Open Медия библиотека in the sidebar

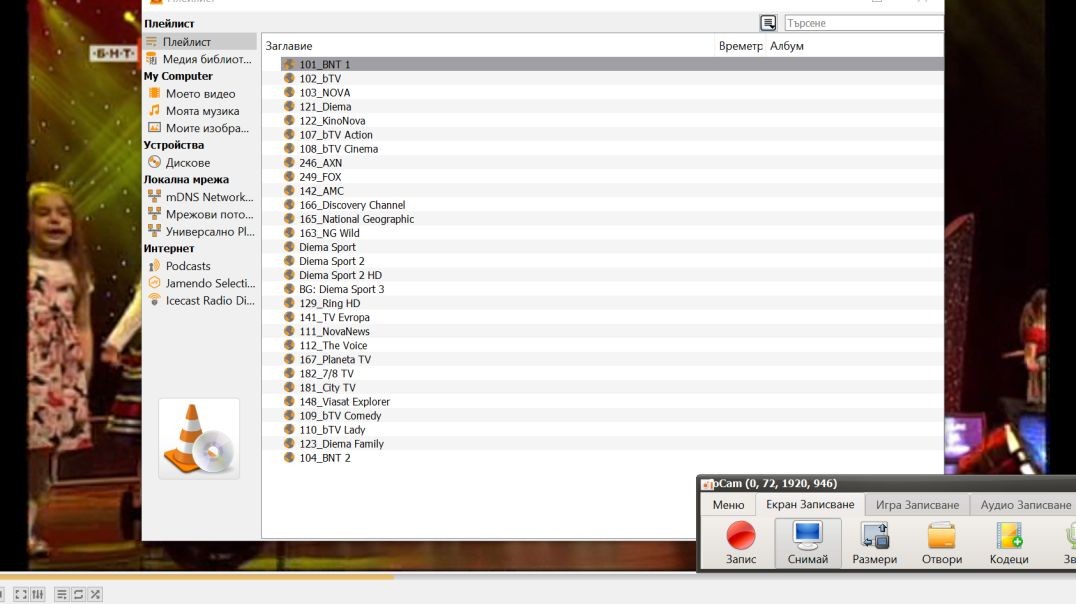coord(200,59)
